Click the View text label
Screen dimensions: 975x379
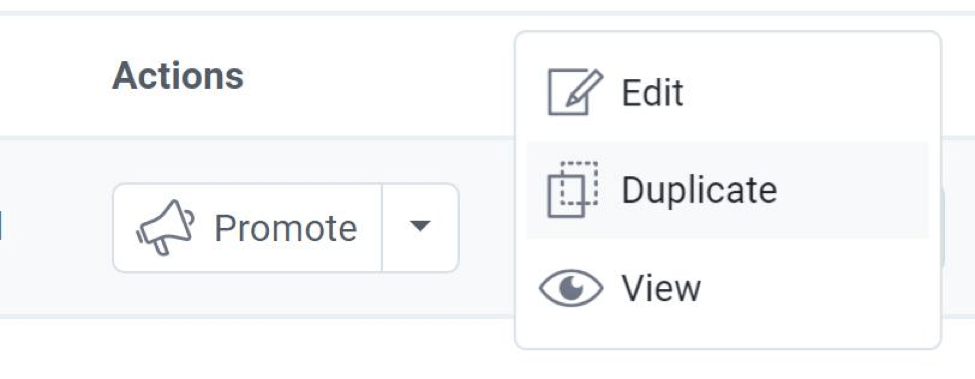pyautogui.click(x=661, y=288)
